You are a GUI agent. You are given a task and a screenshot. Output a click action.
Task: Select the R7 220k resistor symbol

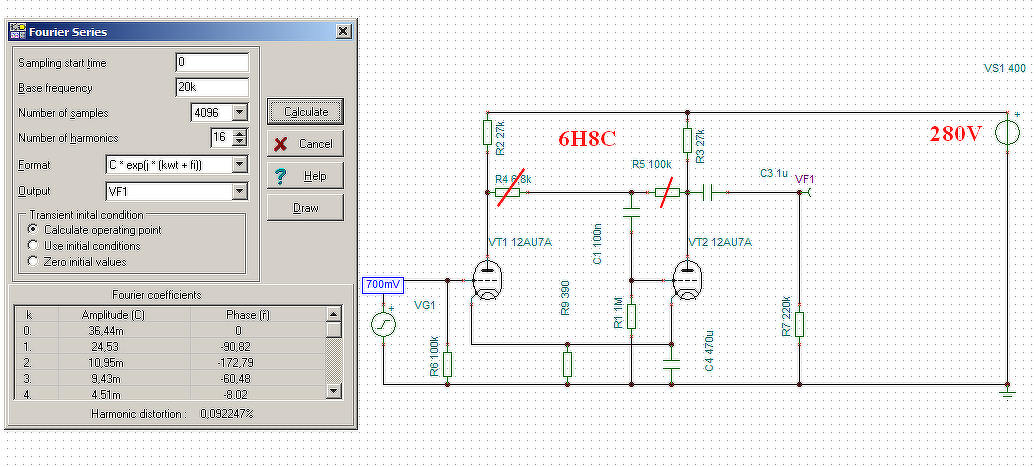pyautogui.click(x=800, y=325)
